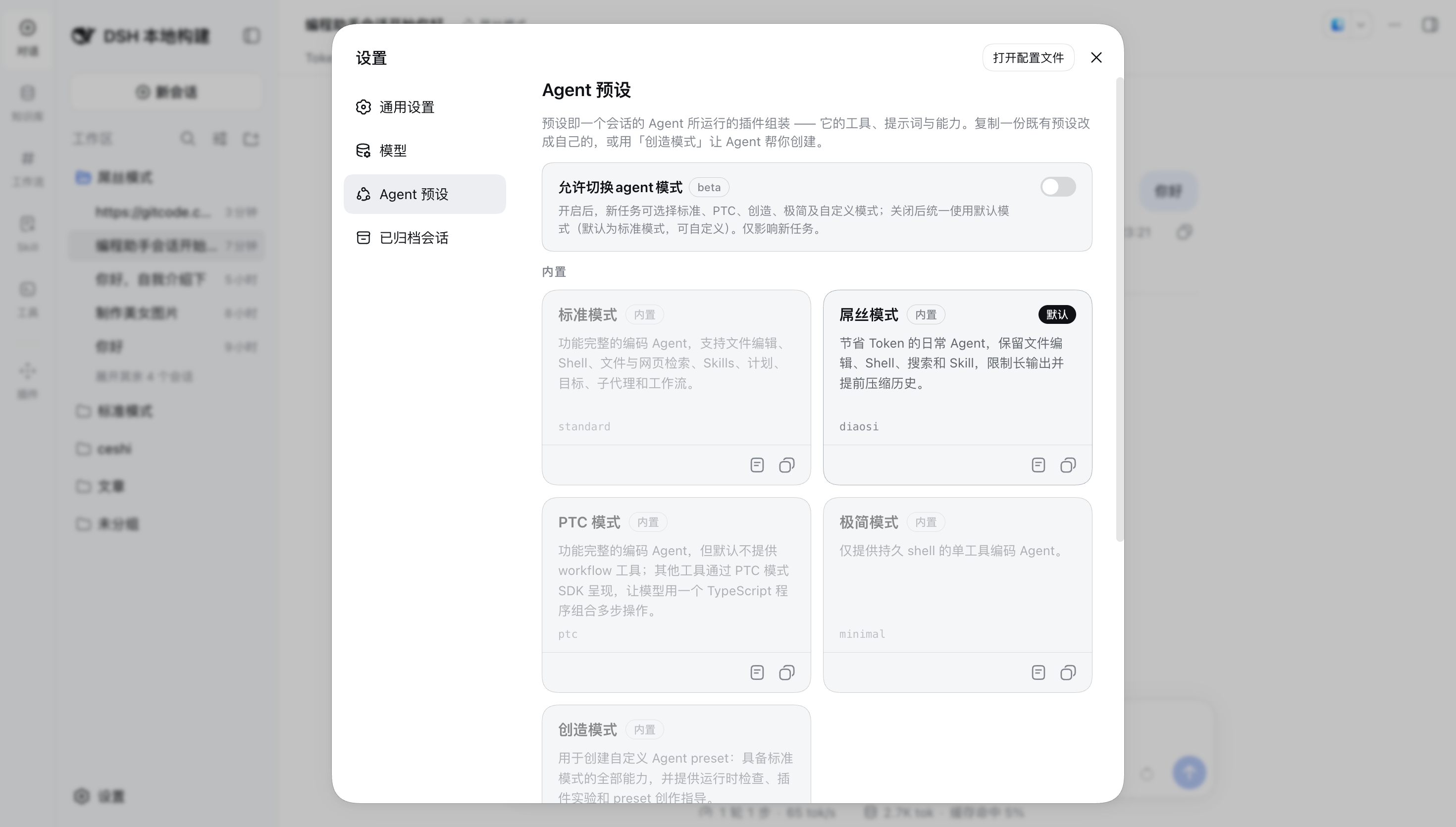Open the 你好，自我介绍下 session in the sidebar
This screenshot has width=1456, height=827.
pos(167,279)
